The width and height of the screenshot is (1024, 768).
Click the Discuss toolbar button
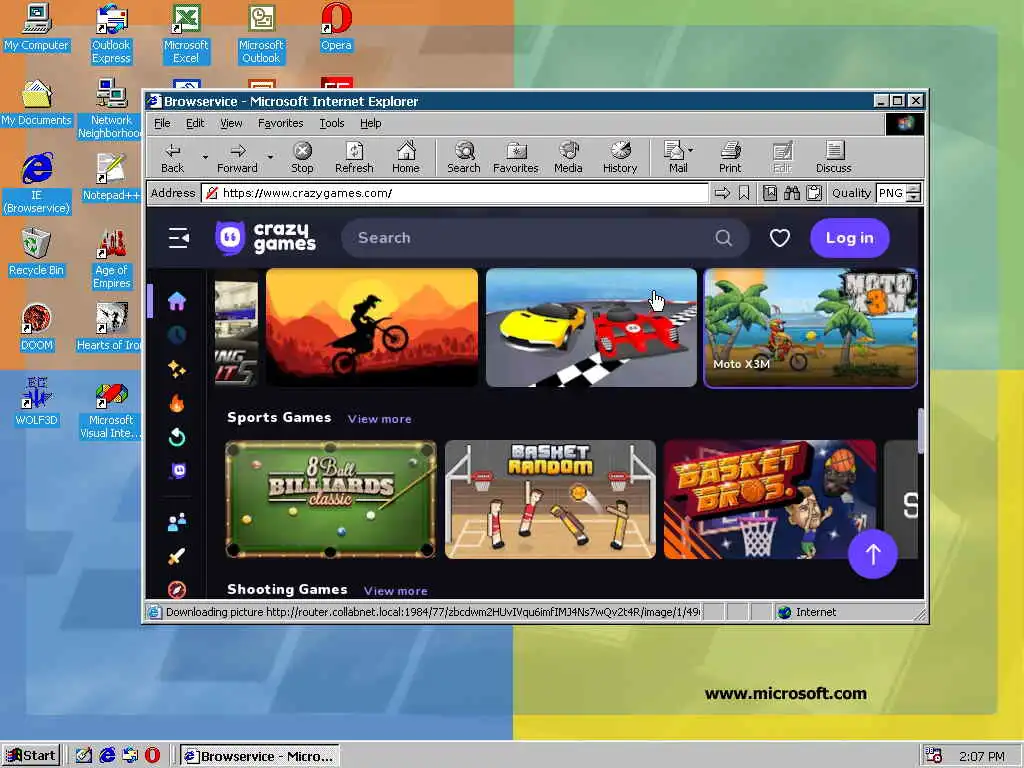coord(833,157)
